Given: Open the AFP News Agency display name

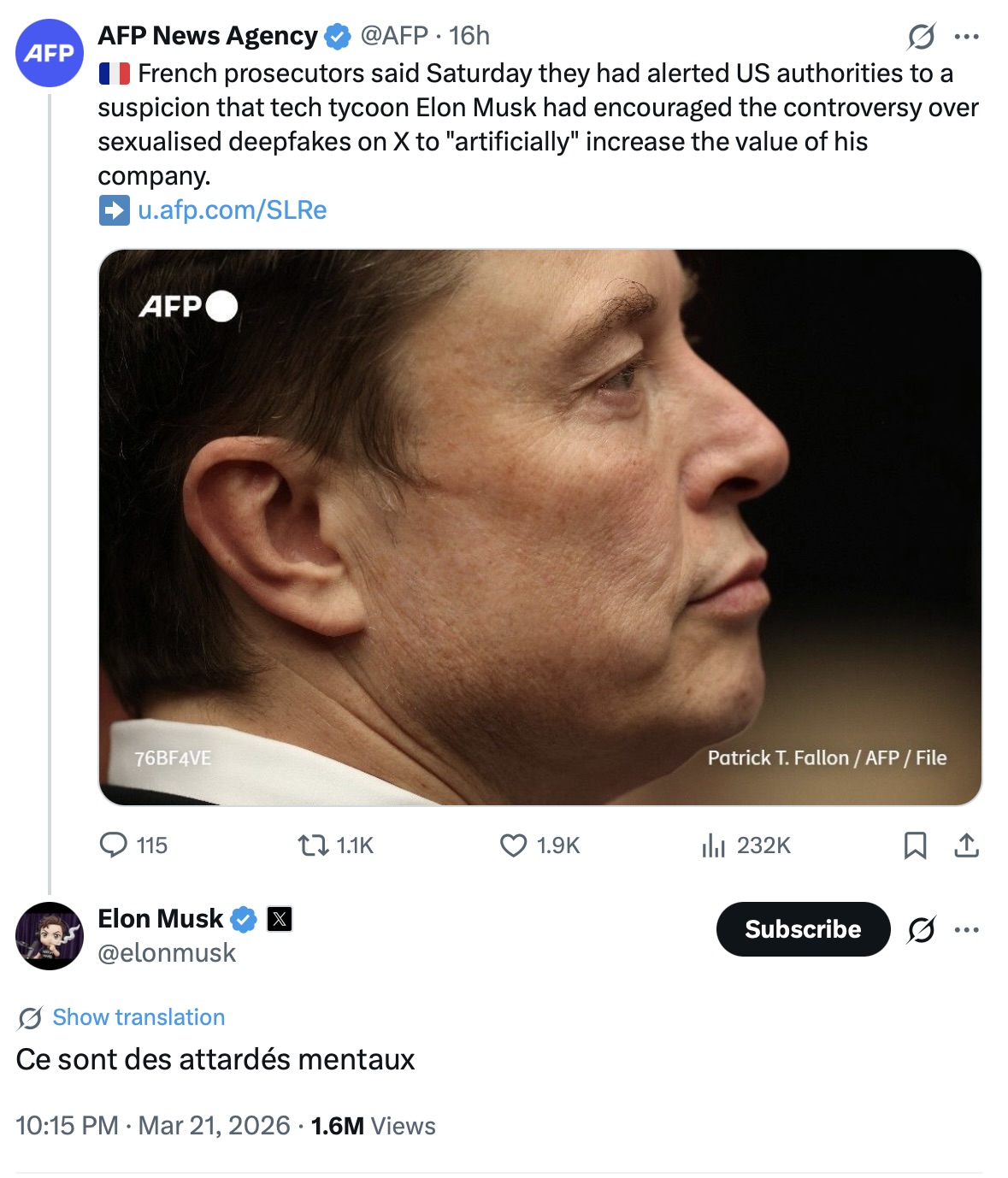Looking at the screenshot, I should click(x=207, y=36).
